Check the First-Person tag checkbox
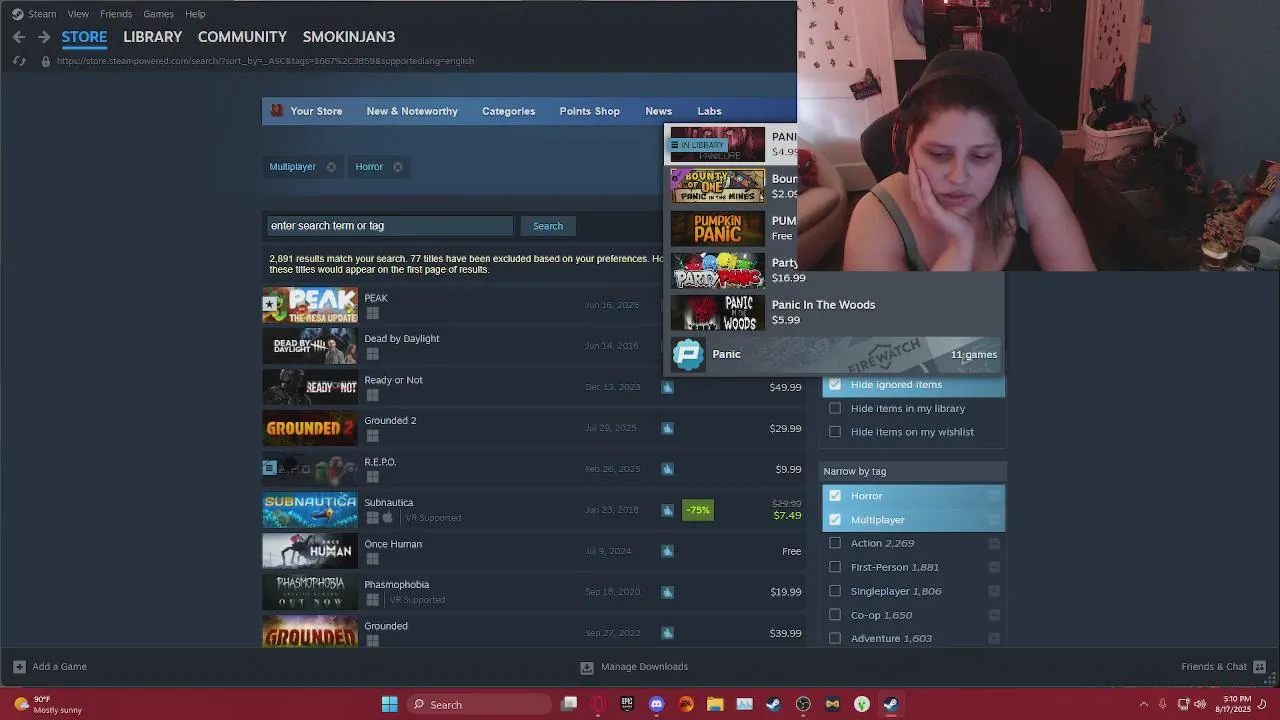This screenshot has width=1280, height=720. click(835, 567)
